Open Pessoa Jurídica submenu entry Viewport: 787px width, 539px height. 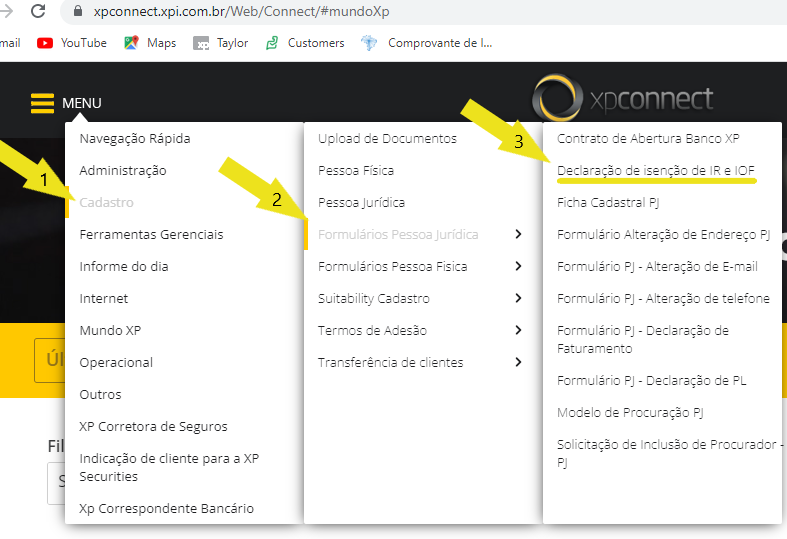click(x=361, y=203)
